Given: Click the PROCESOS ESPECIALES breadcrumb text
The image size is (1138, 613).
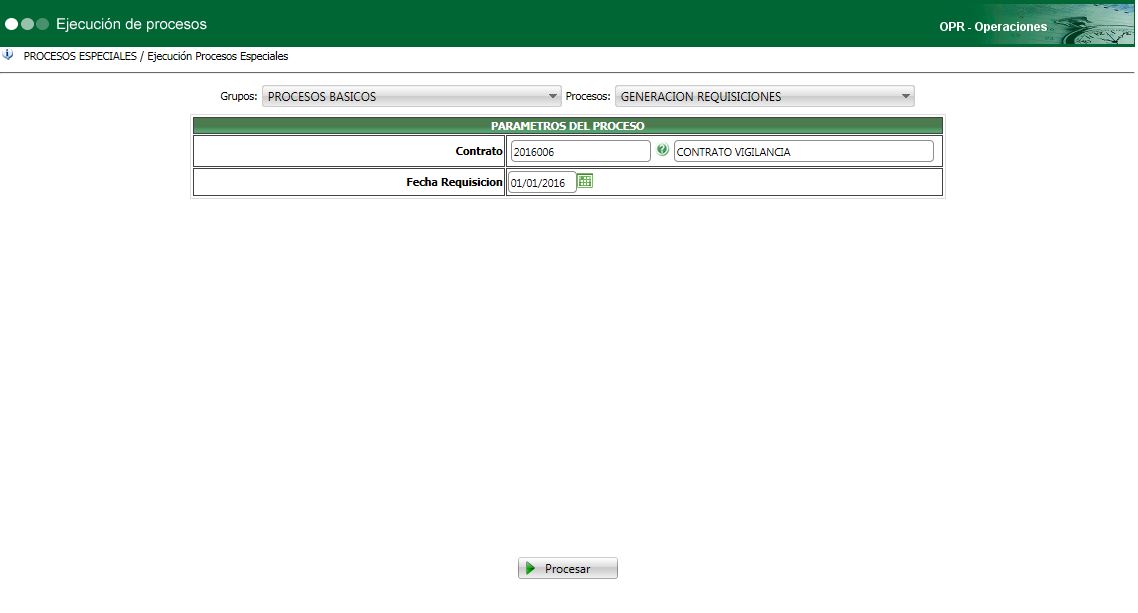Looking at the screenshot, I should pyautogui.click(x=80, y=56).
